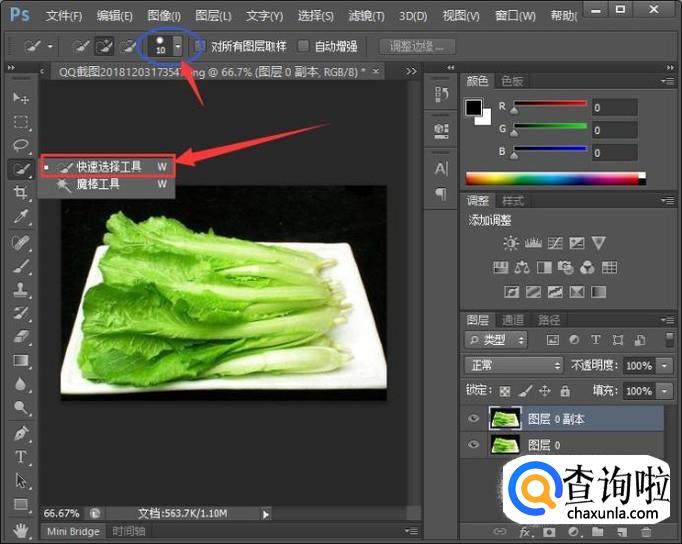Screen dimensions: 682x544
Task: Click the 调整边缘 button
Action: (x=418, y=46)
